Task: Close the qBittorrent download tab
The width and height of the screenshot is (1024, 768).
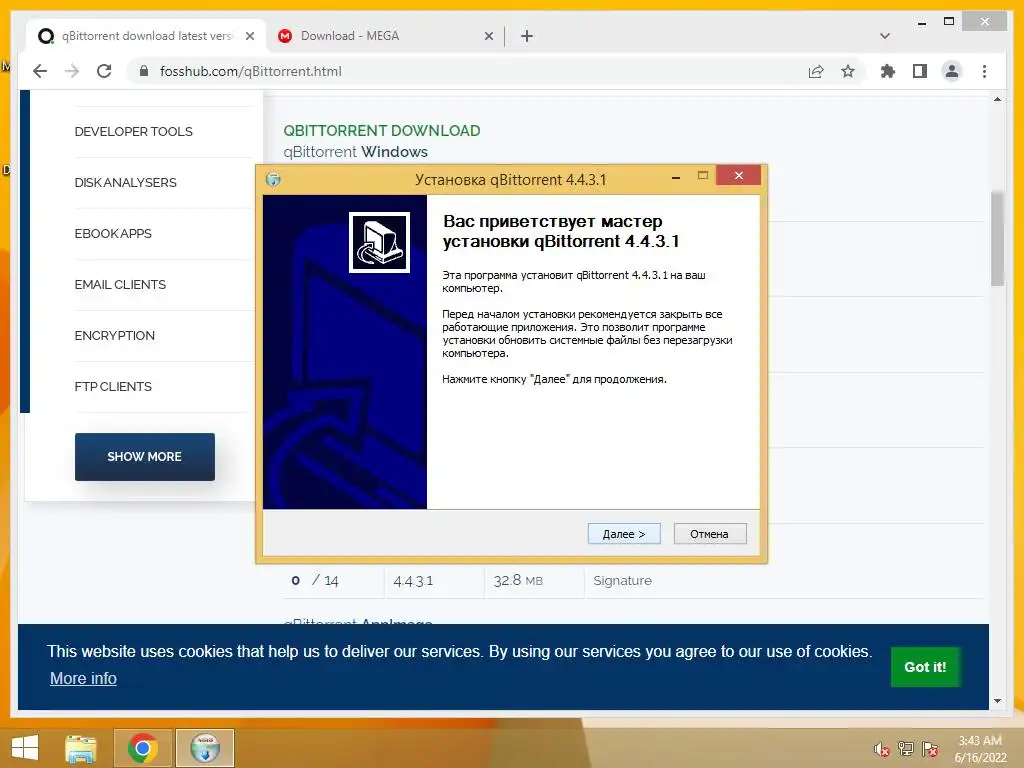Action: (249, 36)
